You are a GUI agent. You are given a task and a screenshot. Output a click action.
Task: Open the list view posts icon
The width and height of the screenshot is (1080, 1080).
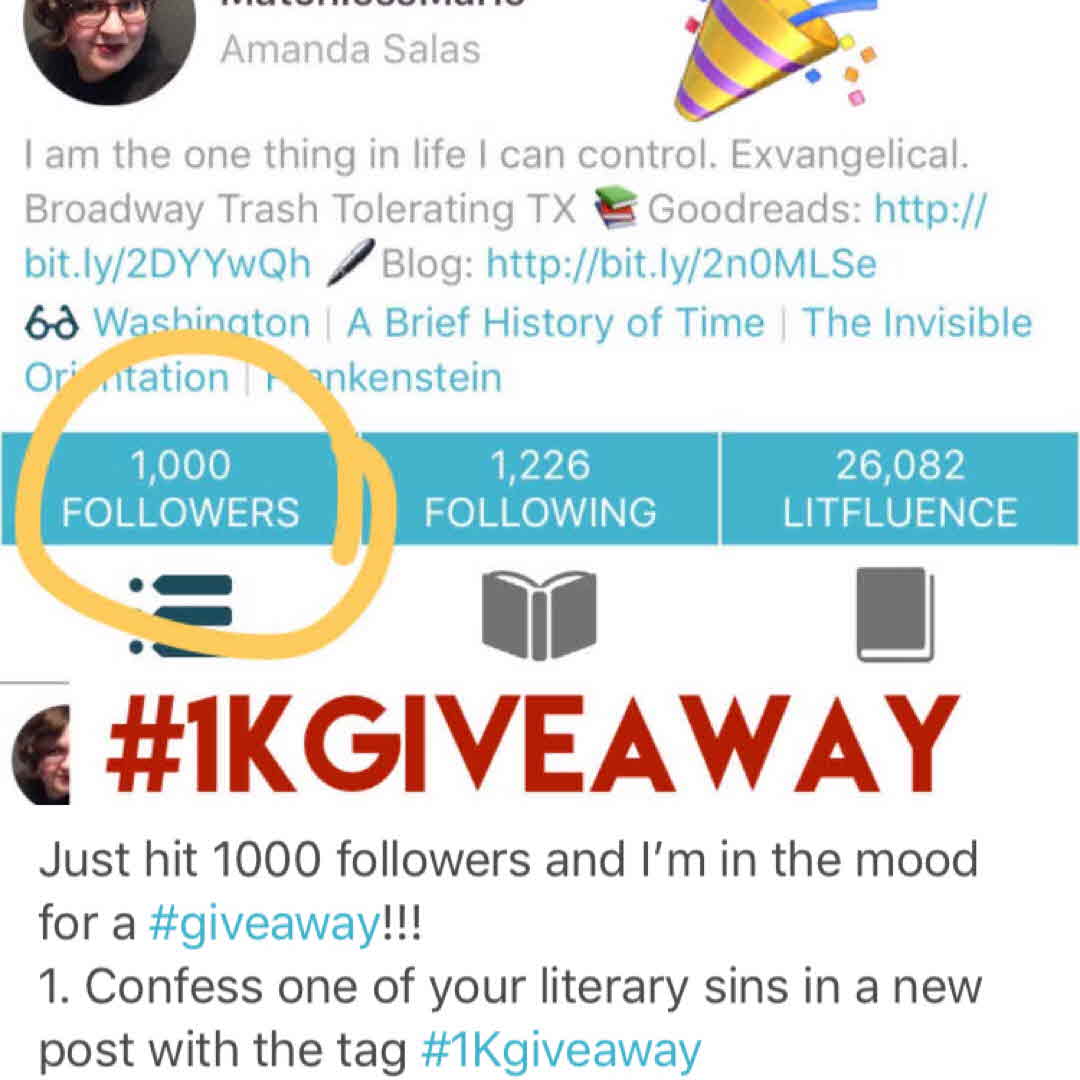[181, 615]
